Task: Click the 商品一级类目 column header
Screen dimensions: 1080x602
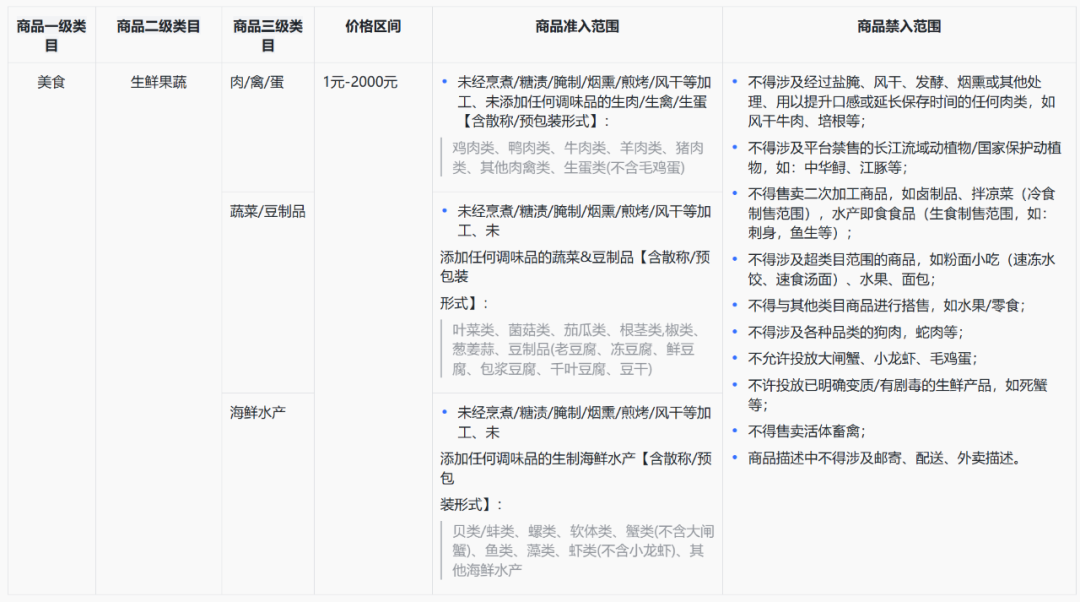Action: tap(51, 36)
